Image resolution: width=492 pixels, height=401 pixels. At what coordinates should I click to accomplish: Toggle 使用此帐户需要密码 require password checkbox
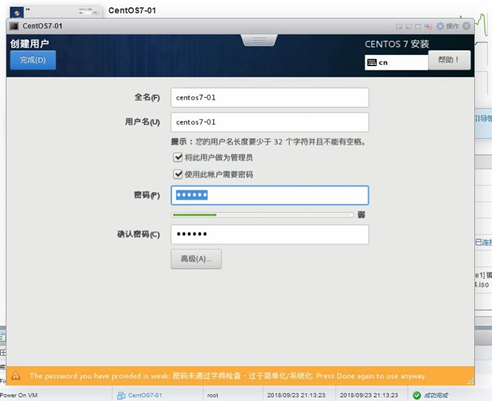pos(178,174)
